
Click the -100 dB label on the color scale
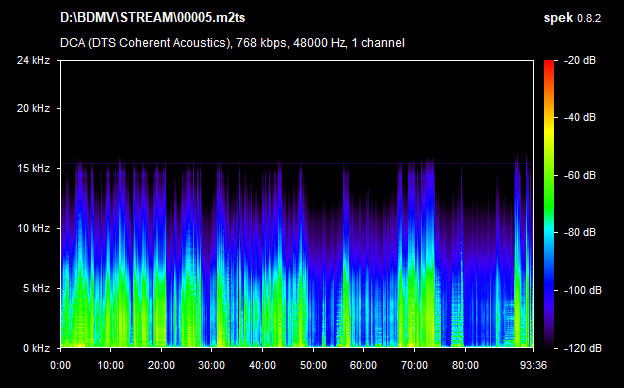[583, 291]
